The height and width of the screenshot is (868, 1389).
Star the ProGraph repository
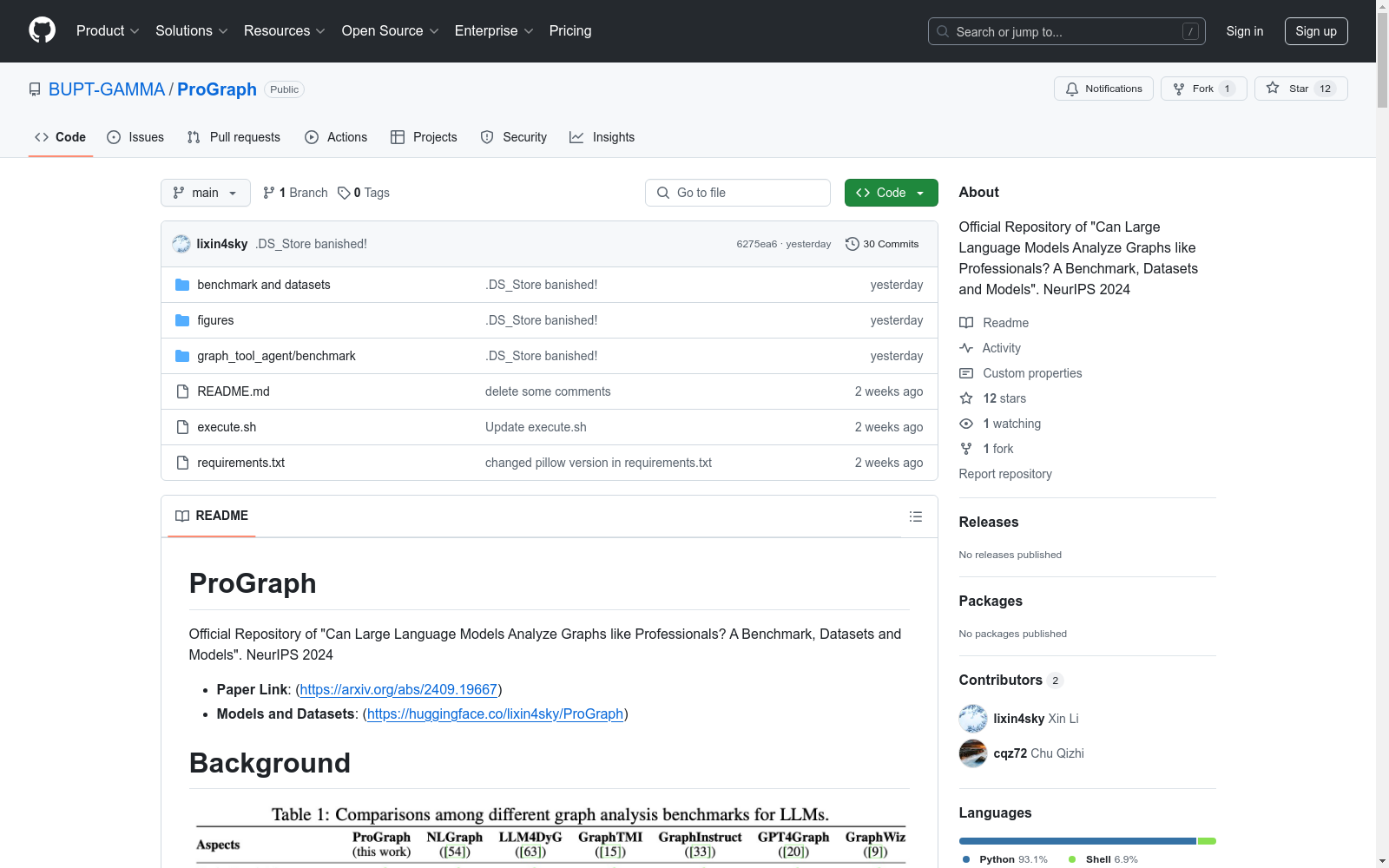click(1300, 89)
